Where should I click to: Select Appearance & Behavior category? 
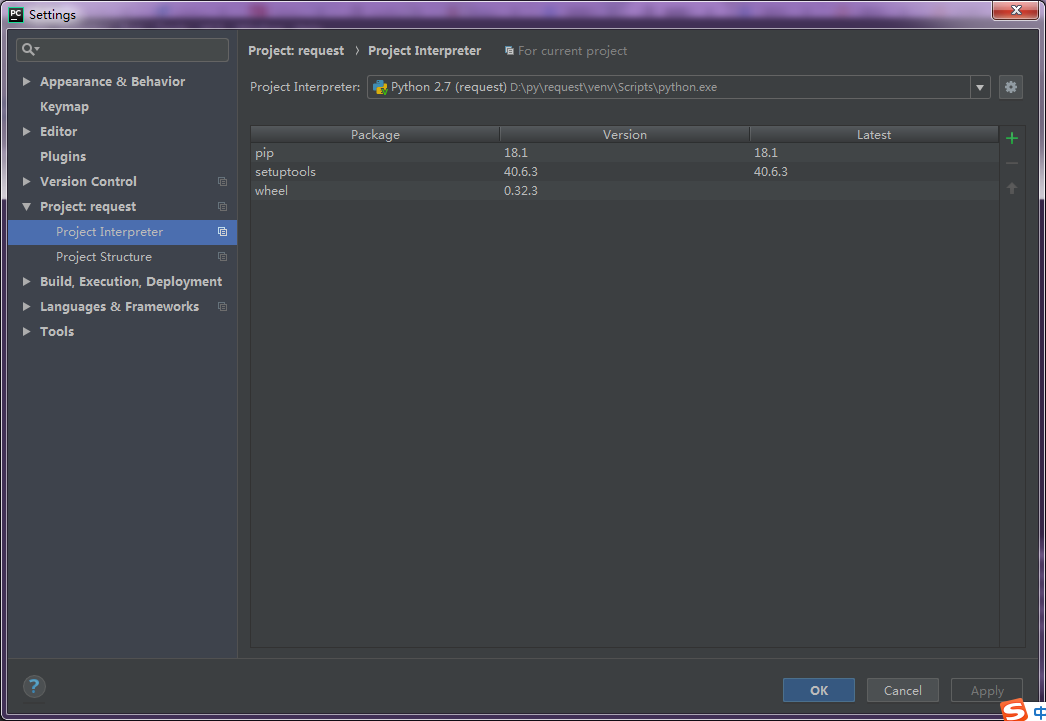coord(112,81)
